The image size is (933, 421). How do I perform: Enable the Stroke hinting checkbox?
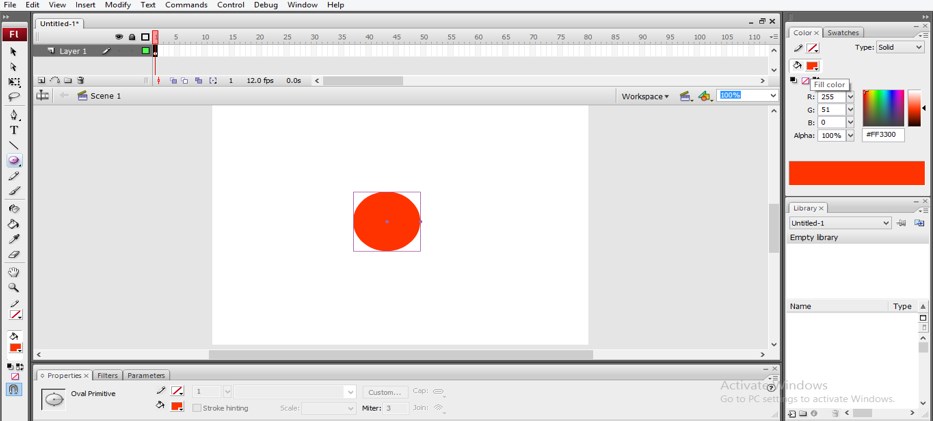[x=197, y=408]
